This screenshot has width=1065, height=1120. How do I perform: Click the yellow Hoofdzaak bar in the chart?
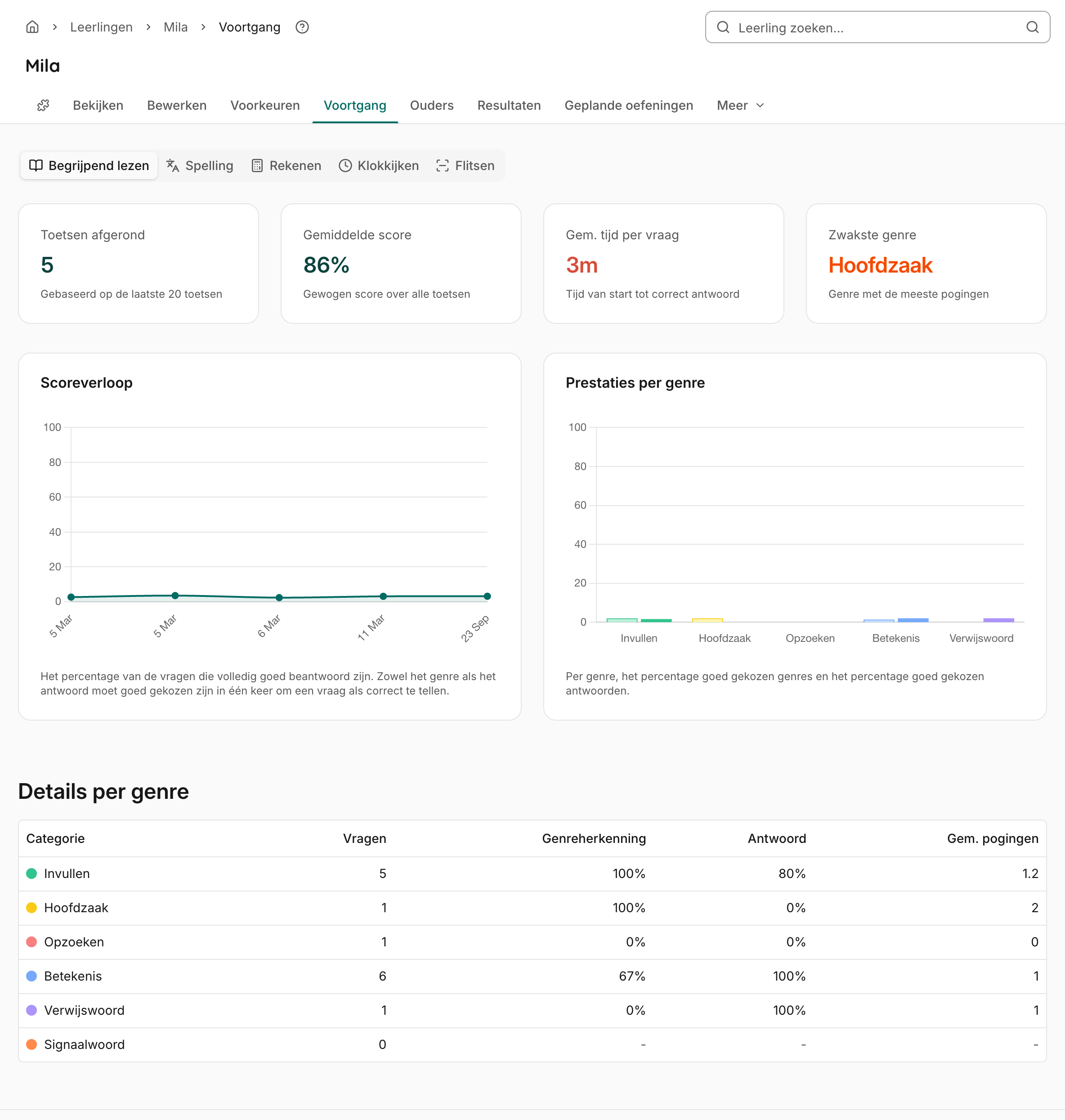[707, 620]
